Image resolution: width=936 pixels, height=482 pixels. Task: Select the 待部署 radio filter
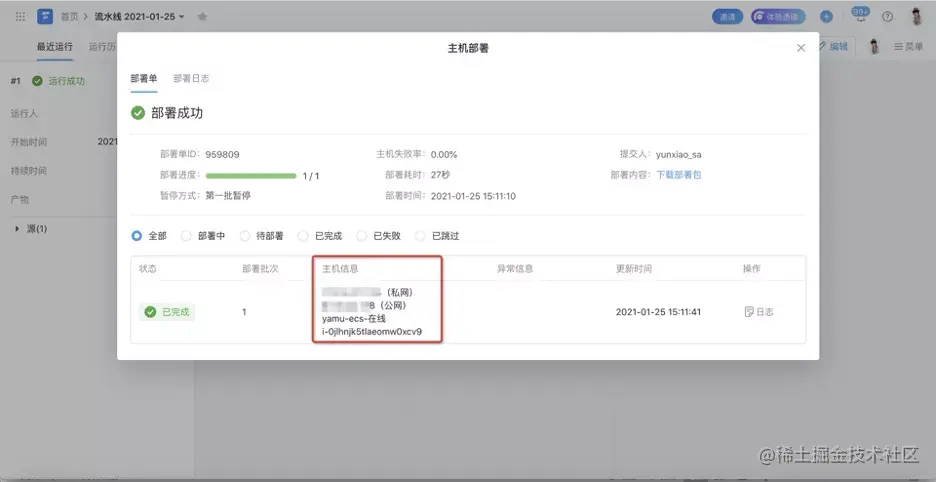pyautogui.click(x=245, y=236)
